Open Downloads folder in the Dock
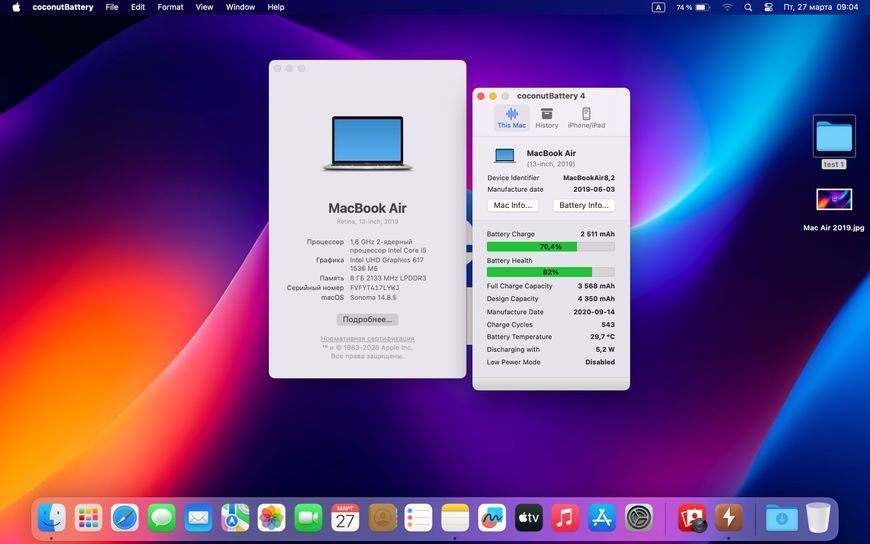This screenshot has width=870, height=544. point(782,518)
